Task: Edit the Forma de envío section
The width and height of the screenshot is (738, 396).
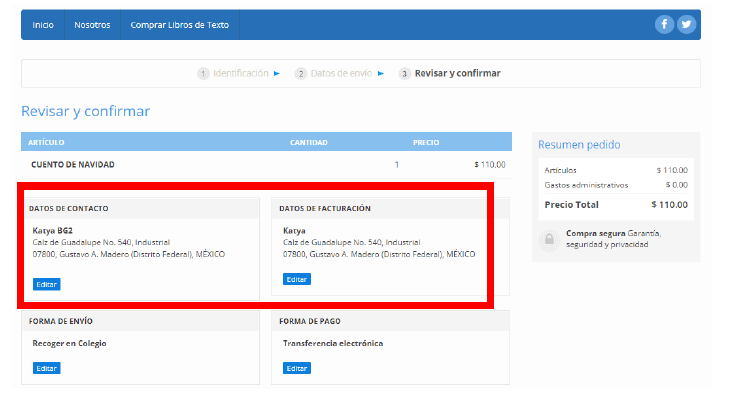Action: tap(47, 368)
